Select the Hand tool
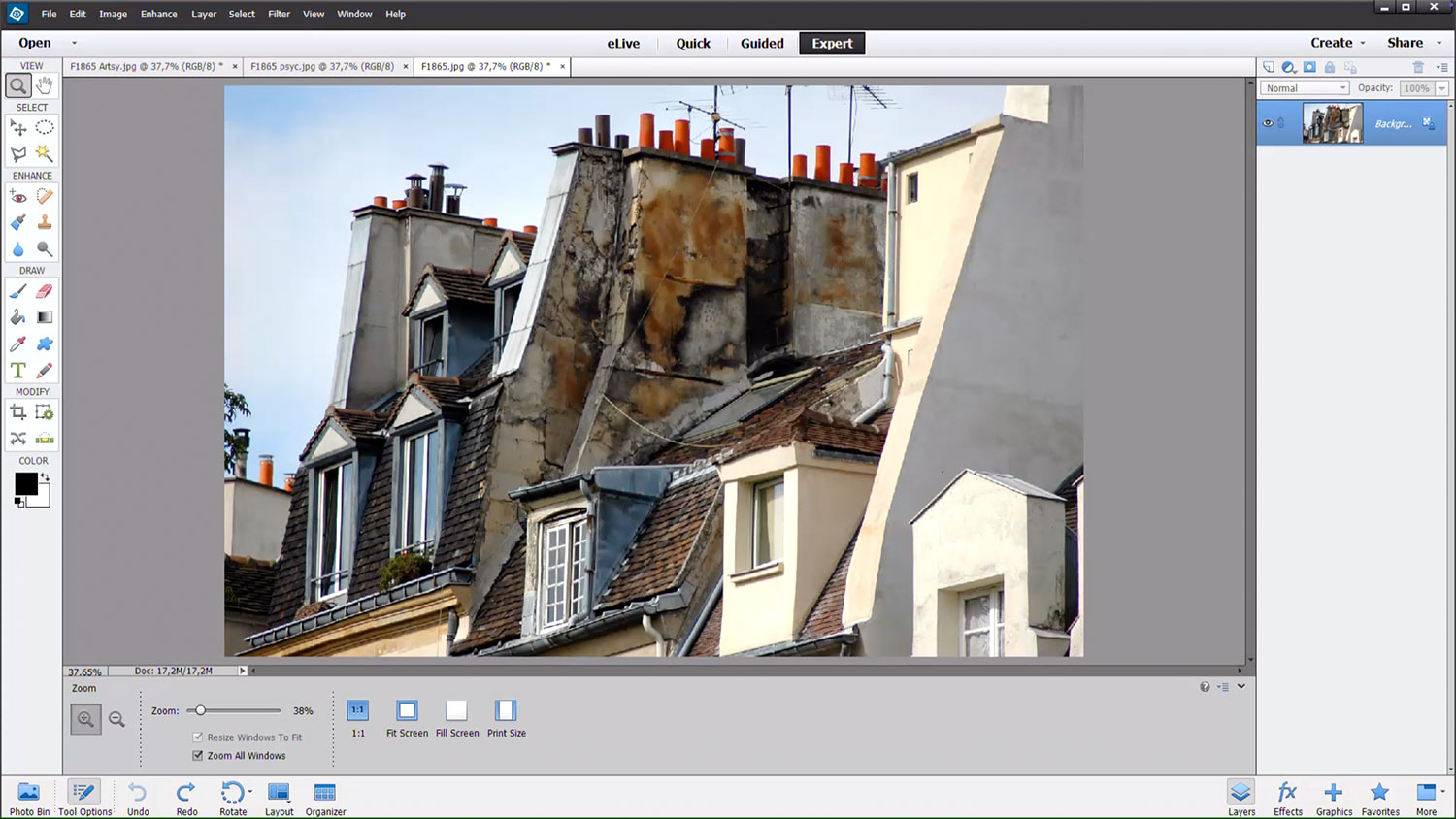1456x819 pixels. (x=45, y=85)
